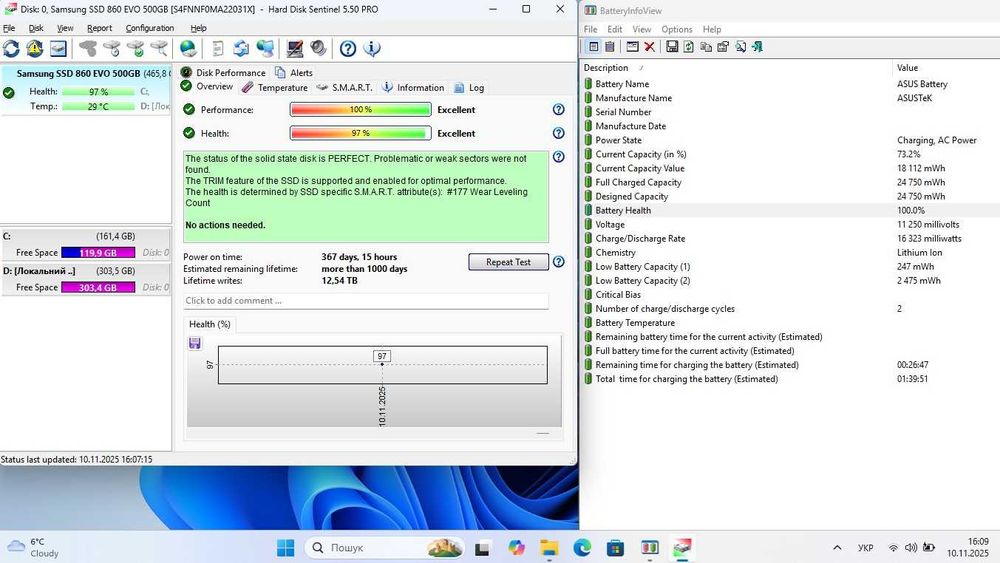Screen dimensions: 1000x563
Task: Click the Repeat Test button
Action: (508, 262)
